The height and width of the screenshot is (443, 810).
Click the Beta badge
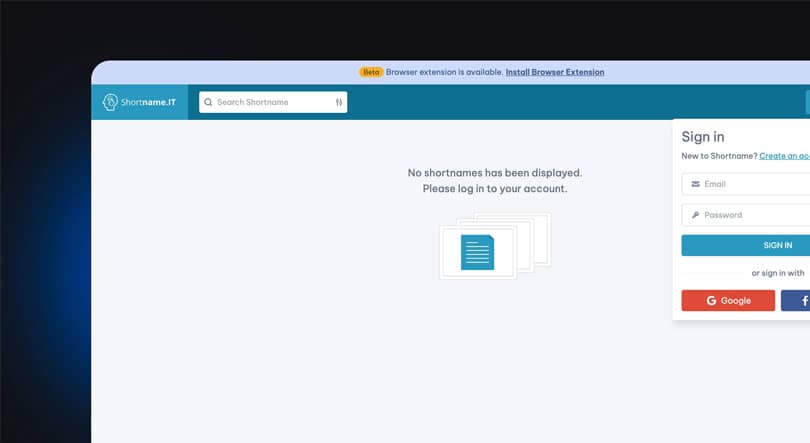click(371, 72)
